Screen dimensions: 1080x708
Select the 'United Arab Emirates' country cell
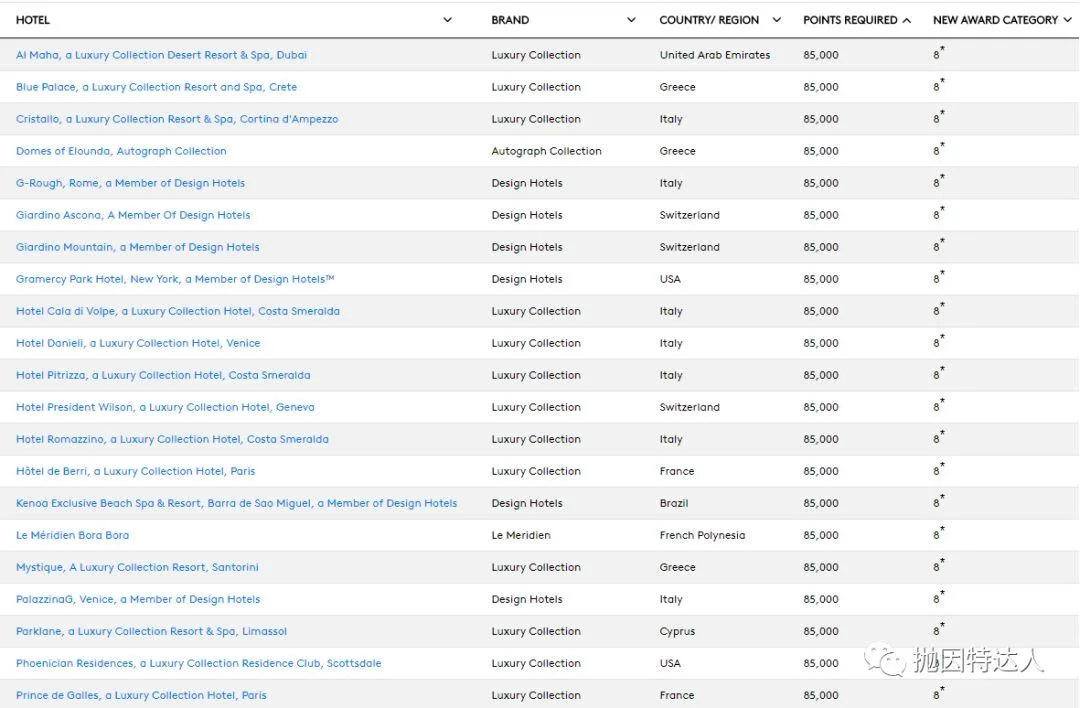coord(715,55)
